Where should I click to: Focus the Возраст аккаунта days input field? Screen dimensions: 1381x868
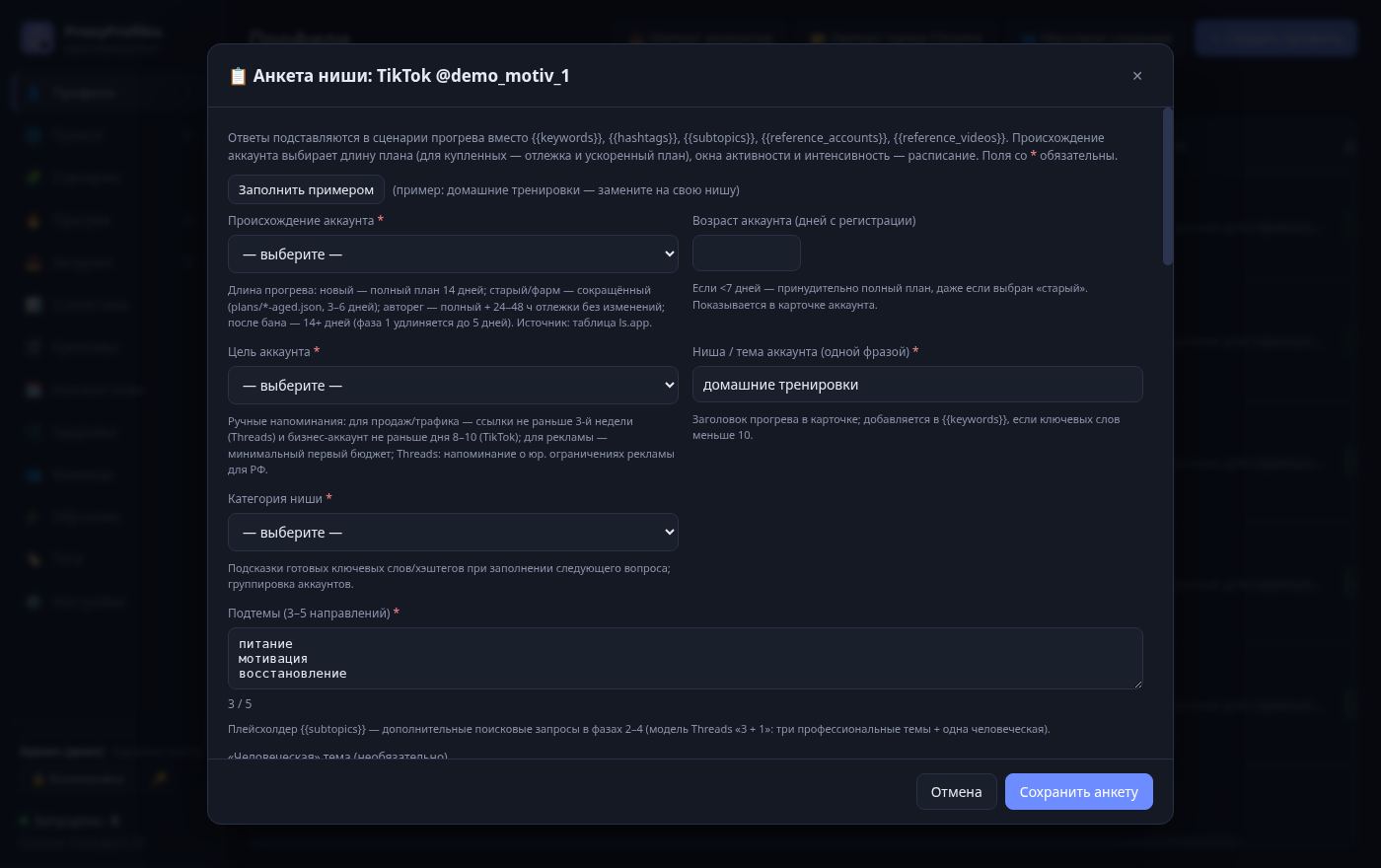(x=747, y=253)
